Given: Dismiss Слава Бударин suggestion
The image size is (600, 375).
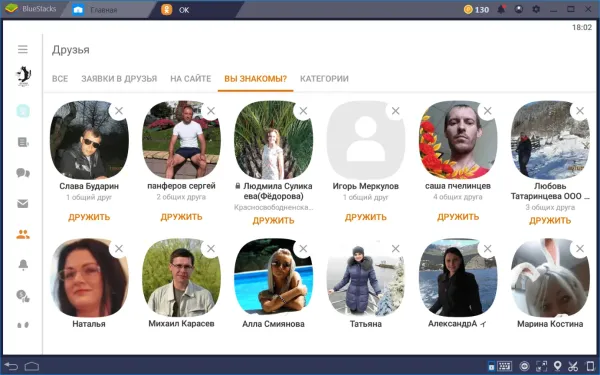Looking at the screenshot, I should pos(119,111).
